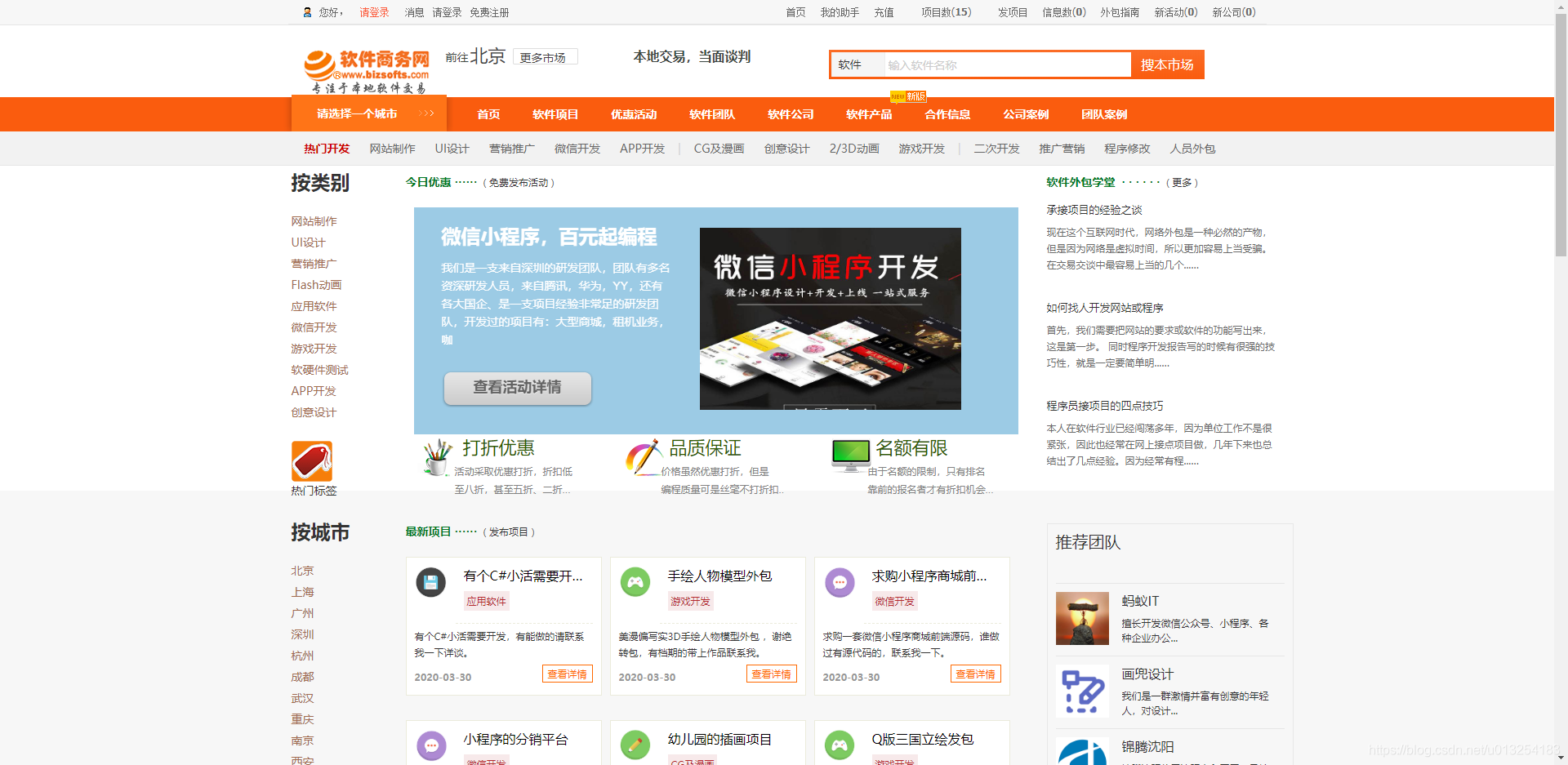The height and width of the screenshot is (765, 1568).
Task: Click the user avatar icon beside 您好
Action: pyautogui.click(x=307, y=12)
